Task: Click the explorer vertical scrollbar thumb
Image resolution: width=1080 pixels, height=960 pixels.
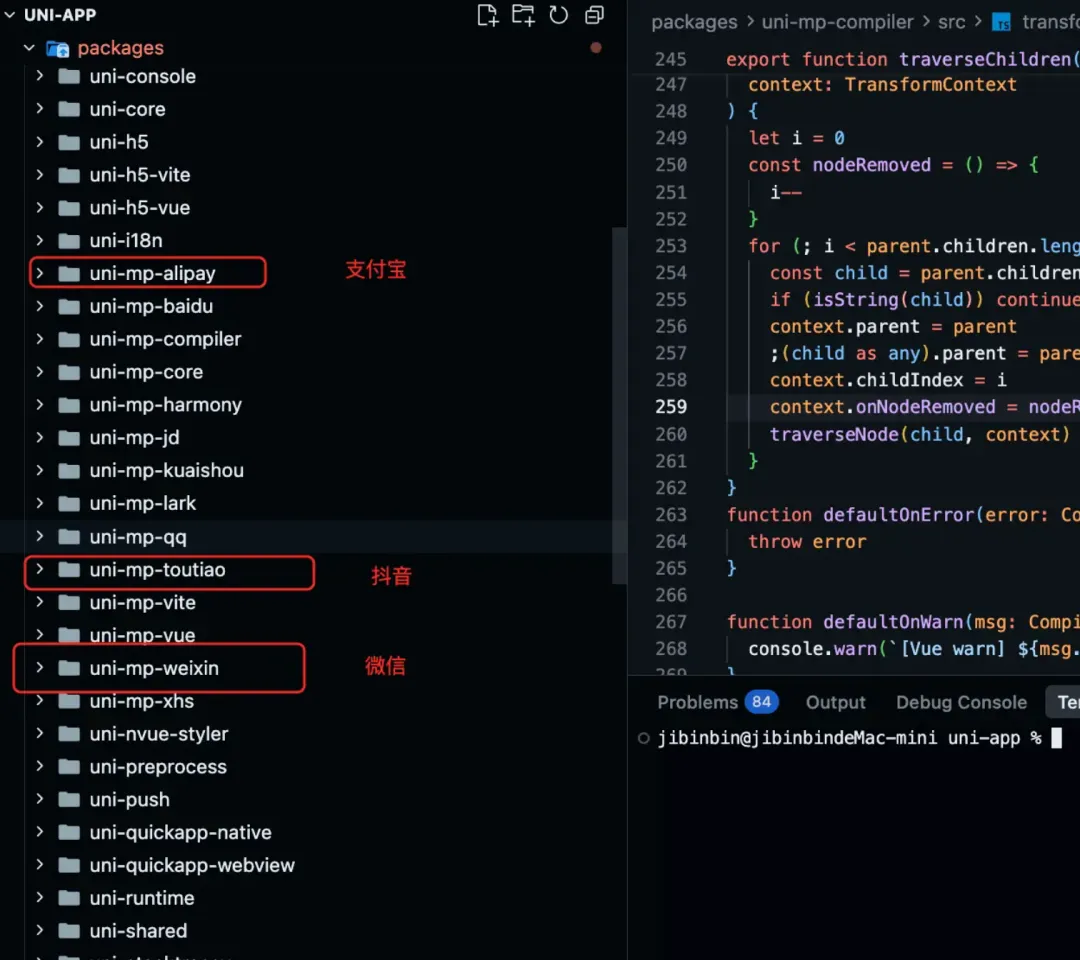Action: pos(619,406)
